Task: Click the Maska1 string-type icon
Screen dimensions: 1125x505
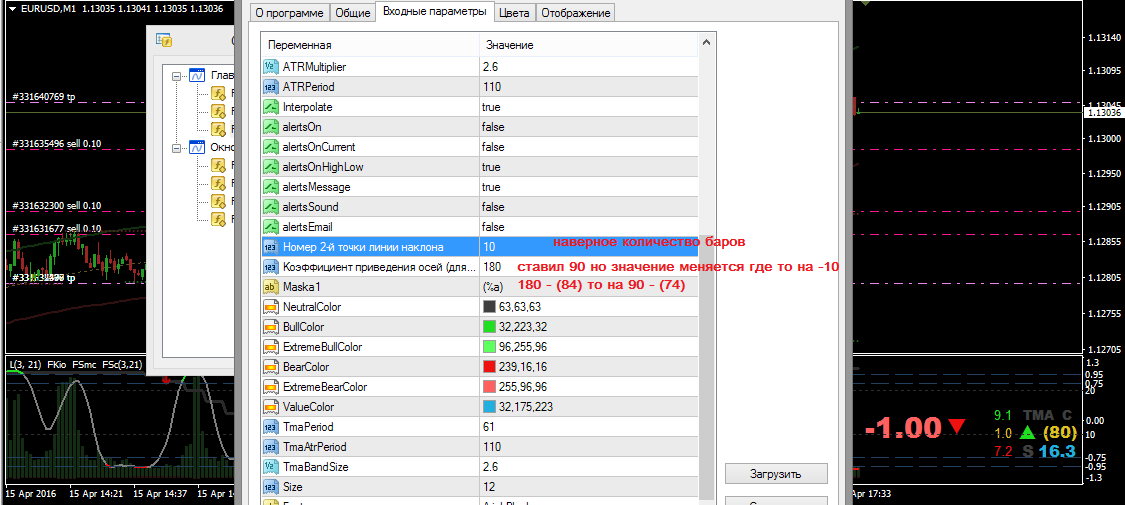Action: pos(270,287)
